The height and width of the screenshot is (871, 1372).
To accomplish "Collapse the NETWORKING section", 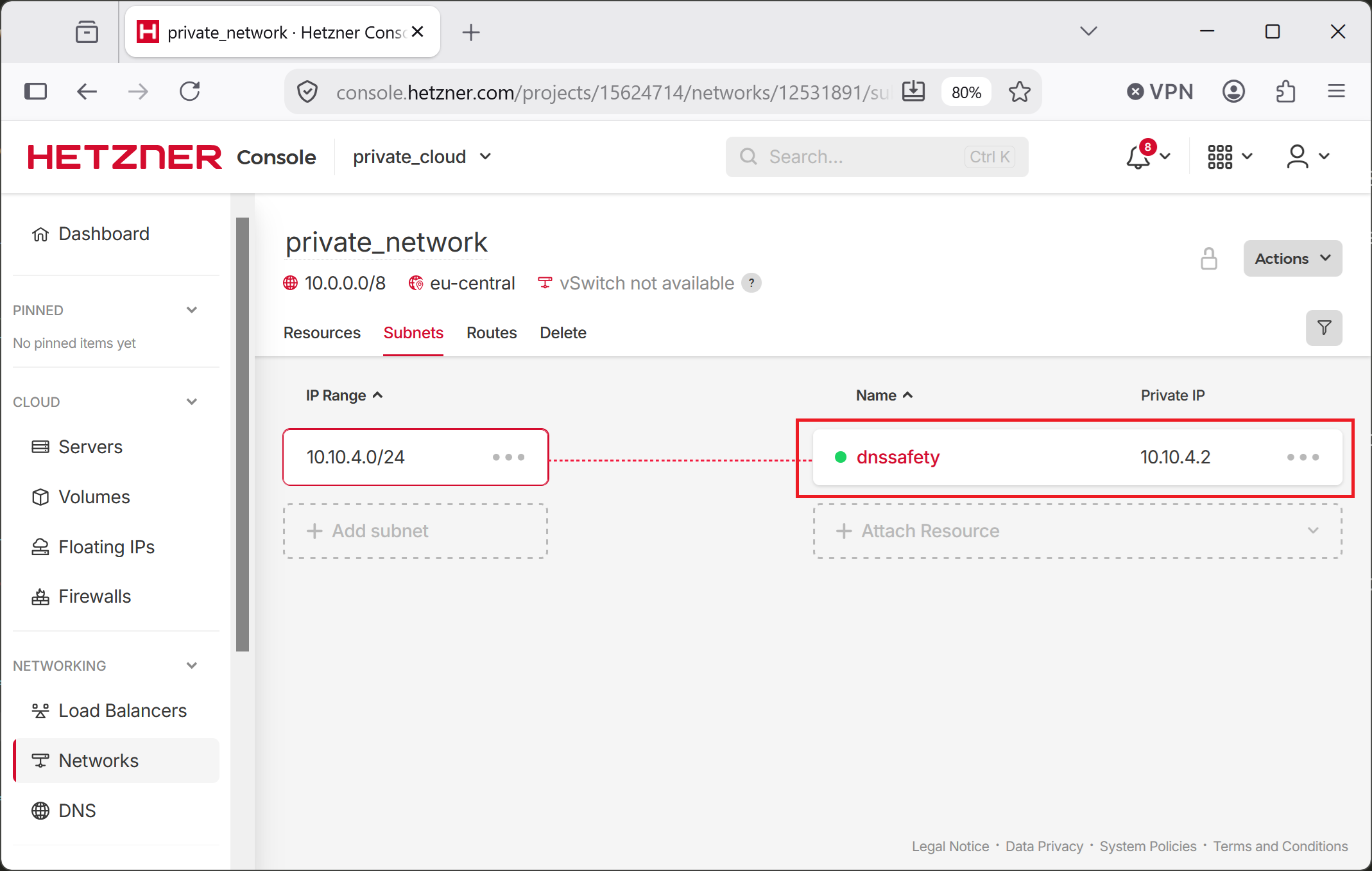I will [191, 666].
